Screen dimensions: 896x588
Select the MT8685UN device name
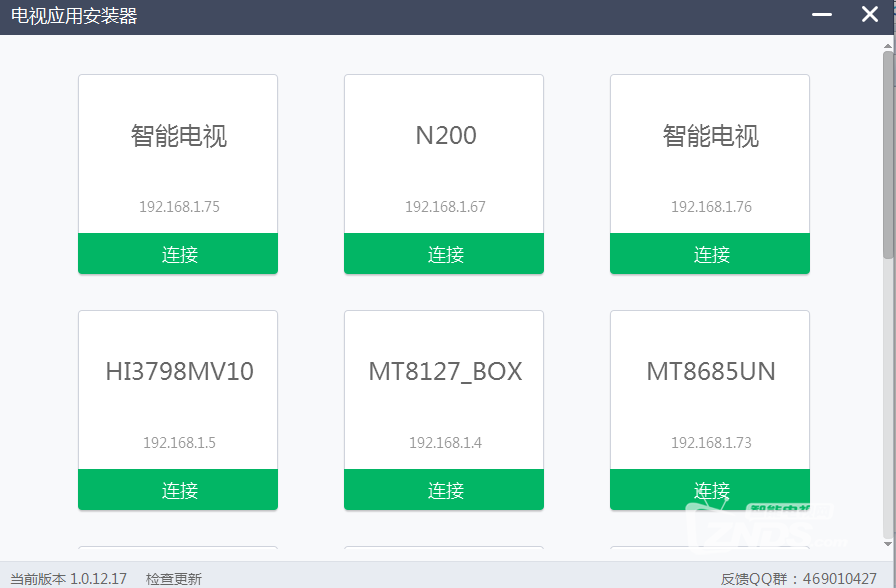(x=711, y=371)
